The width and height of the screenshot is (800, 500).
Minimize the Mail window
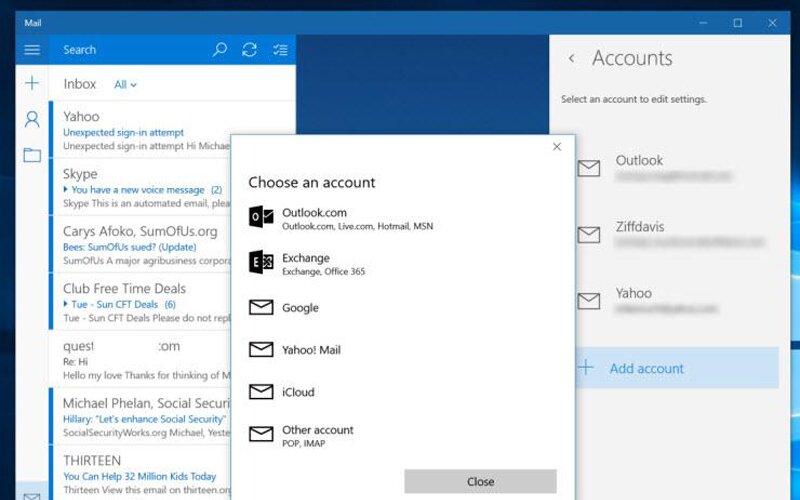pyautogui.click(x=703, y=23)
